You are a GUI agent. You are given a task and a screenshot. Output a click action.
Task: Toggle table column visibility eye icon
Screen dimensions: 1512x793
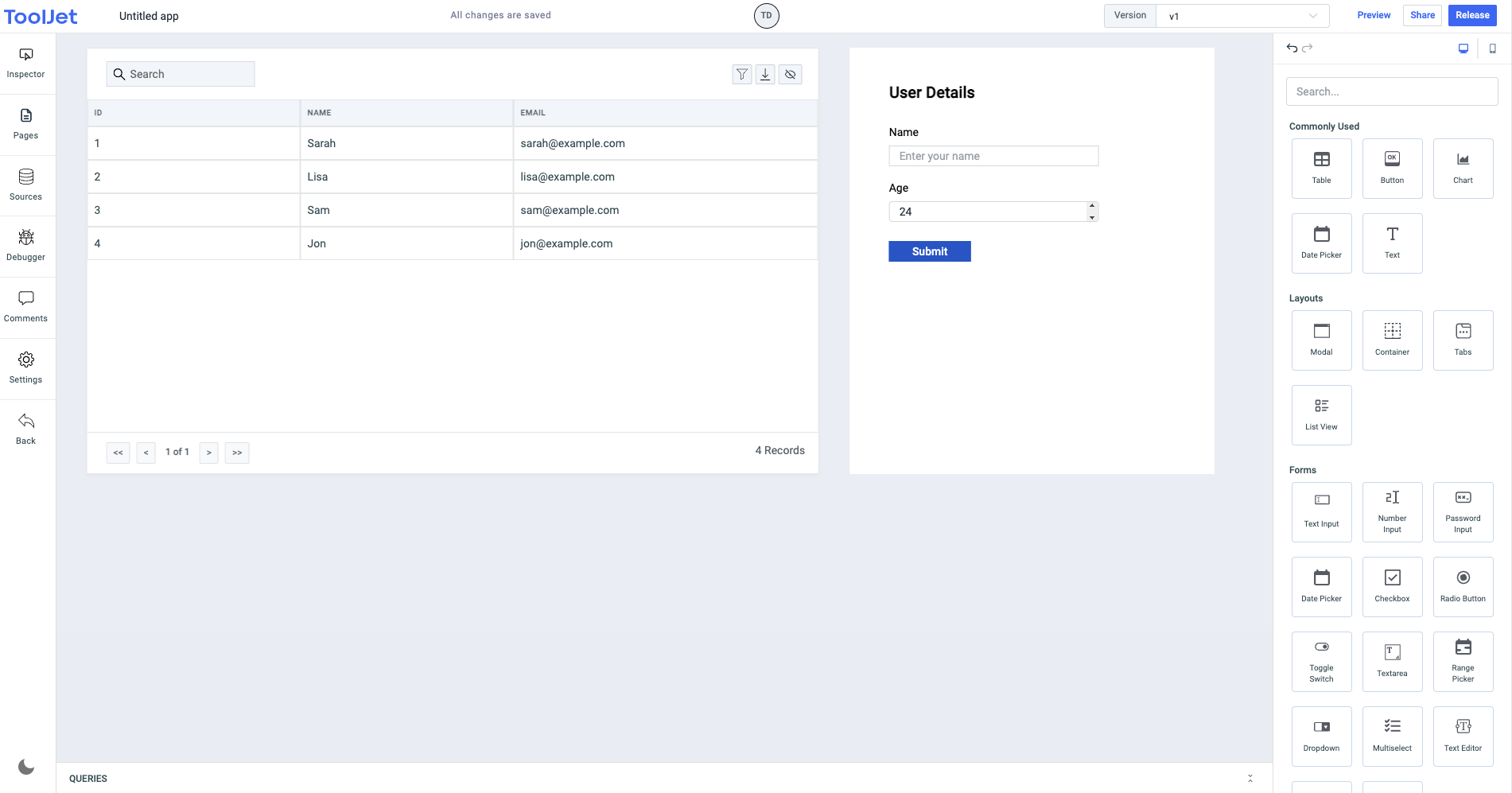click(790, 74)
